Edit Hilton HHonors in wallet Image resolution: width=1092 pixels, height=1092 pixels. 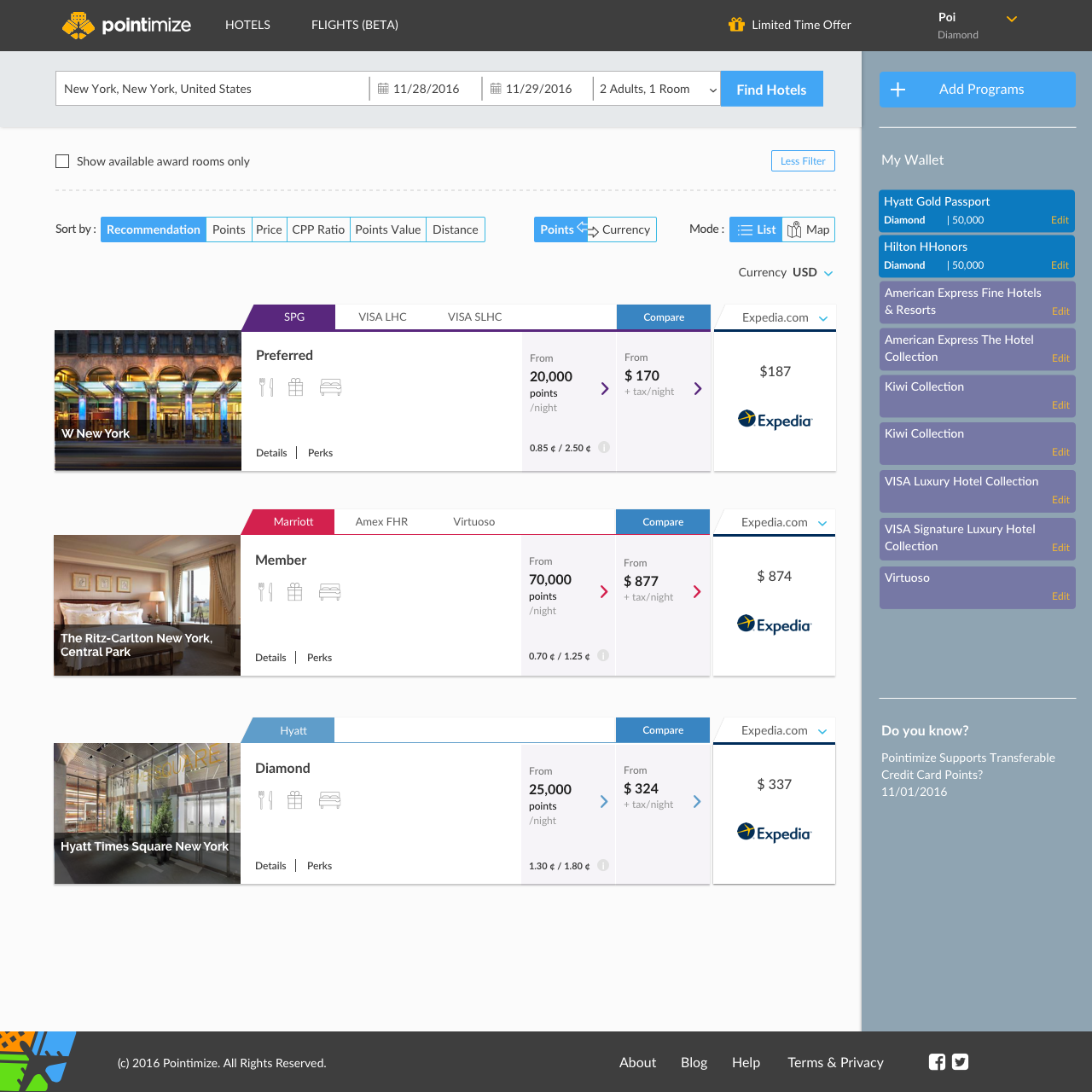tap(1060, 265)
